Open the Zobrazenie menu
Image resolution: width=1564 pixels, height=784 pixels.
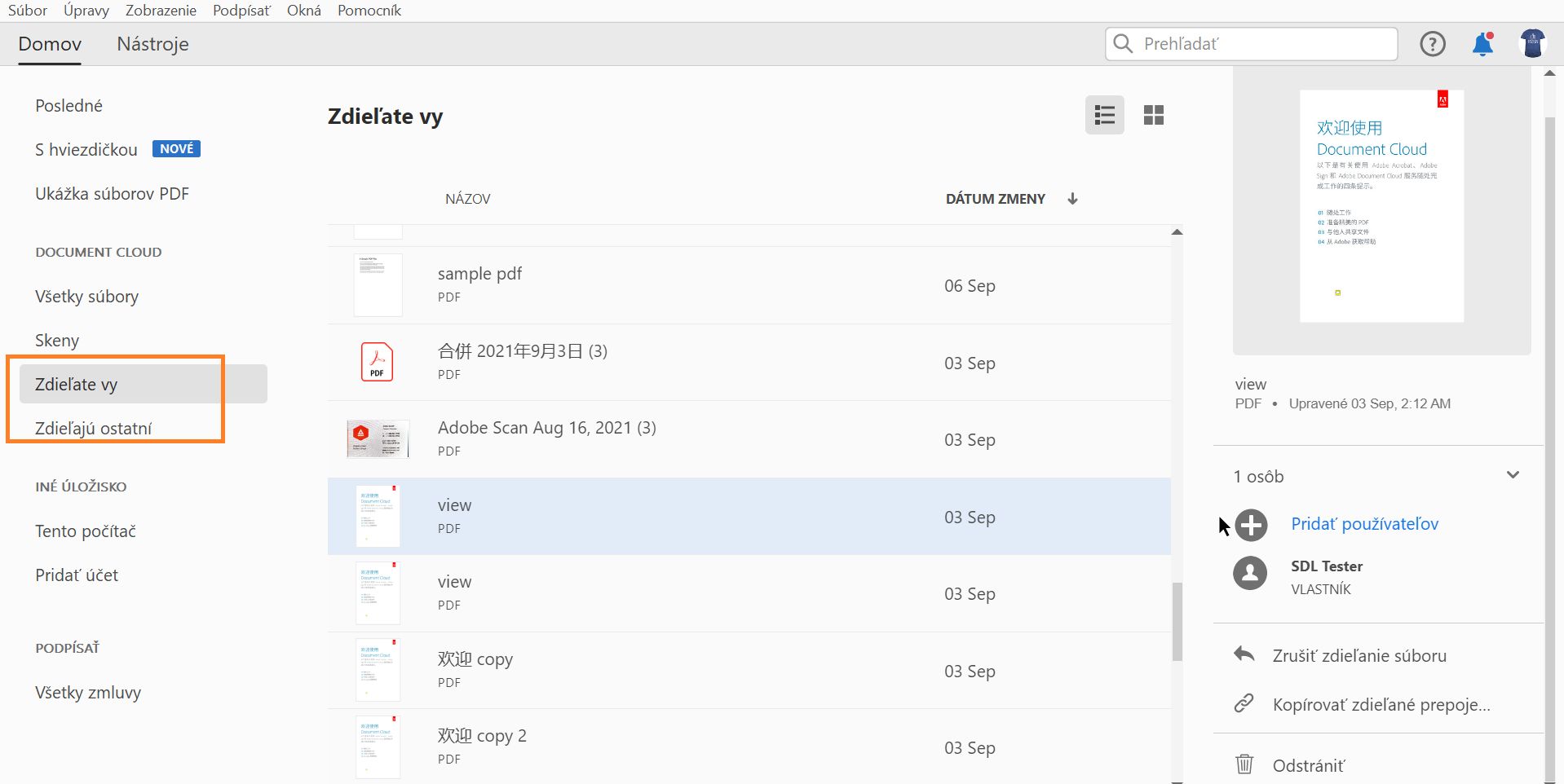pos(161,11)
